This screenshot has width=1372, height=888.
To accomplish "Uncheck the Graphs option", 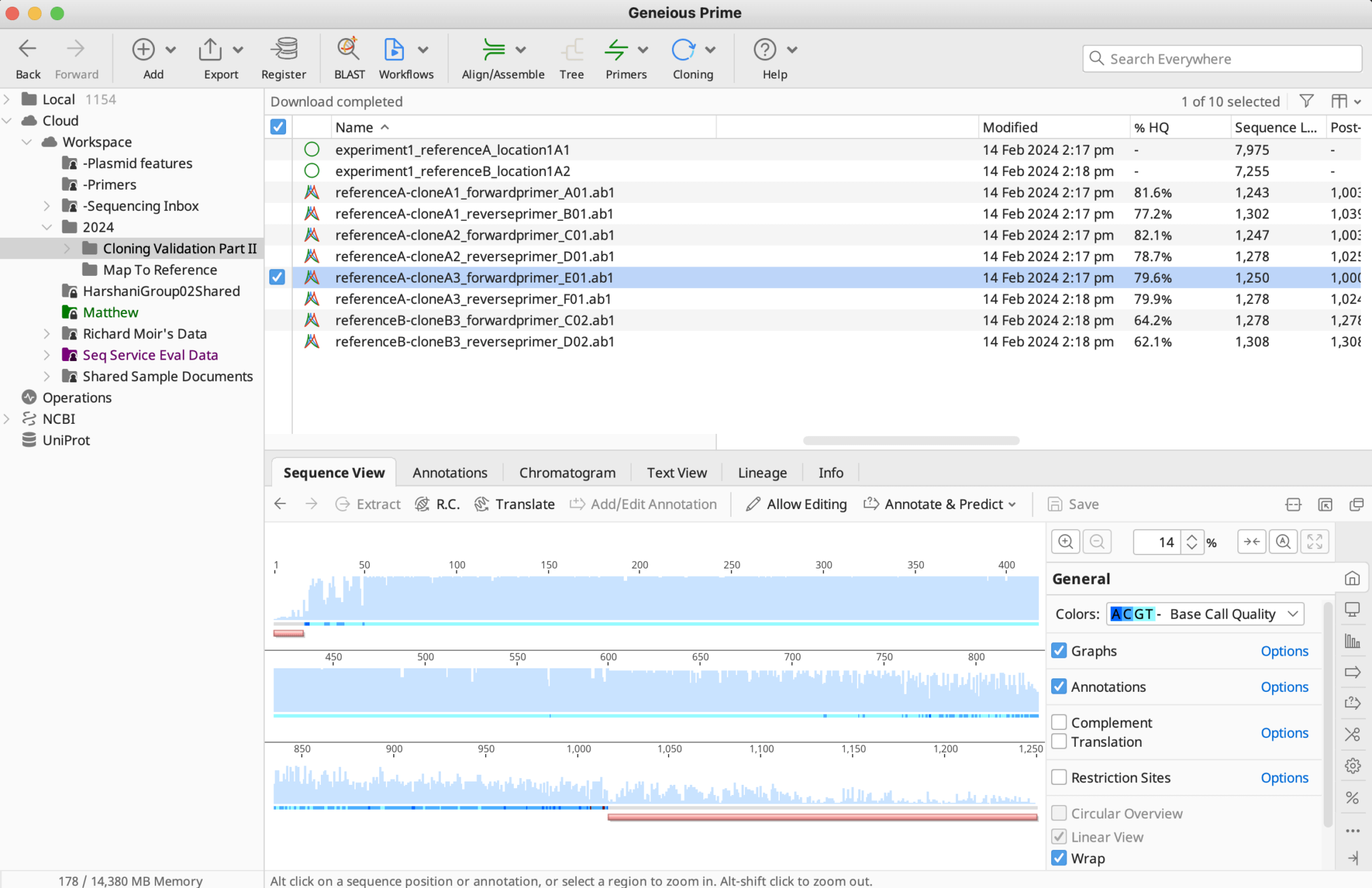I will coord(1059,650).
